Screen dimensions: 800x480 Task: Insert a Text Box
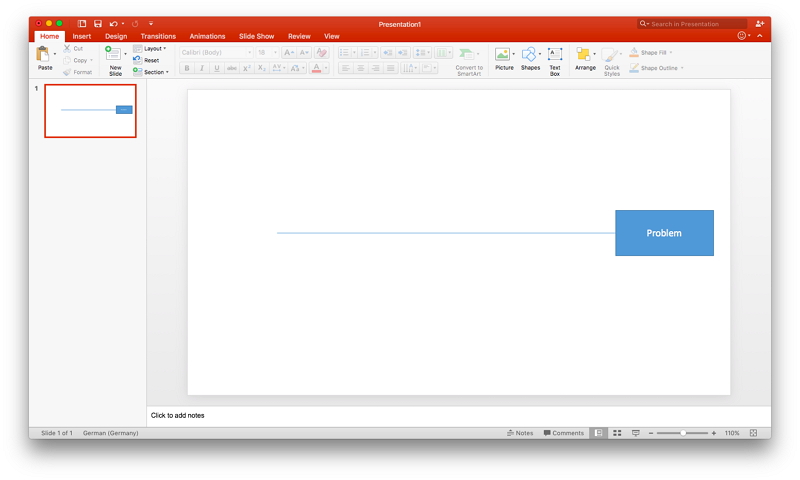(555, 56)
